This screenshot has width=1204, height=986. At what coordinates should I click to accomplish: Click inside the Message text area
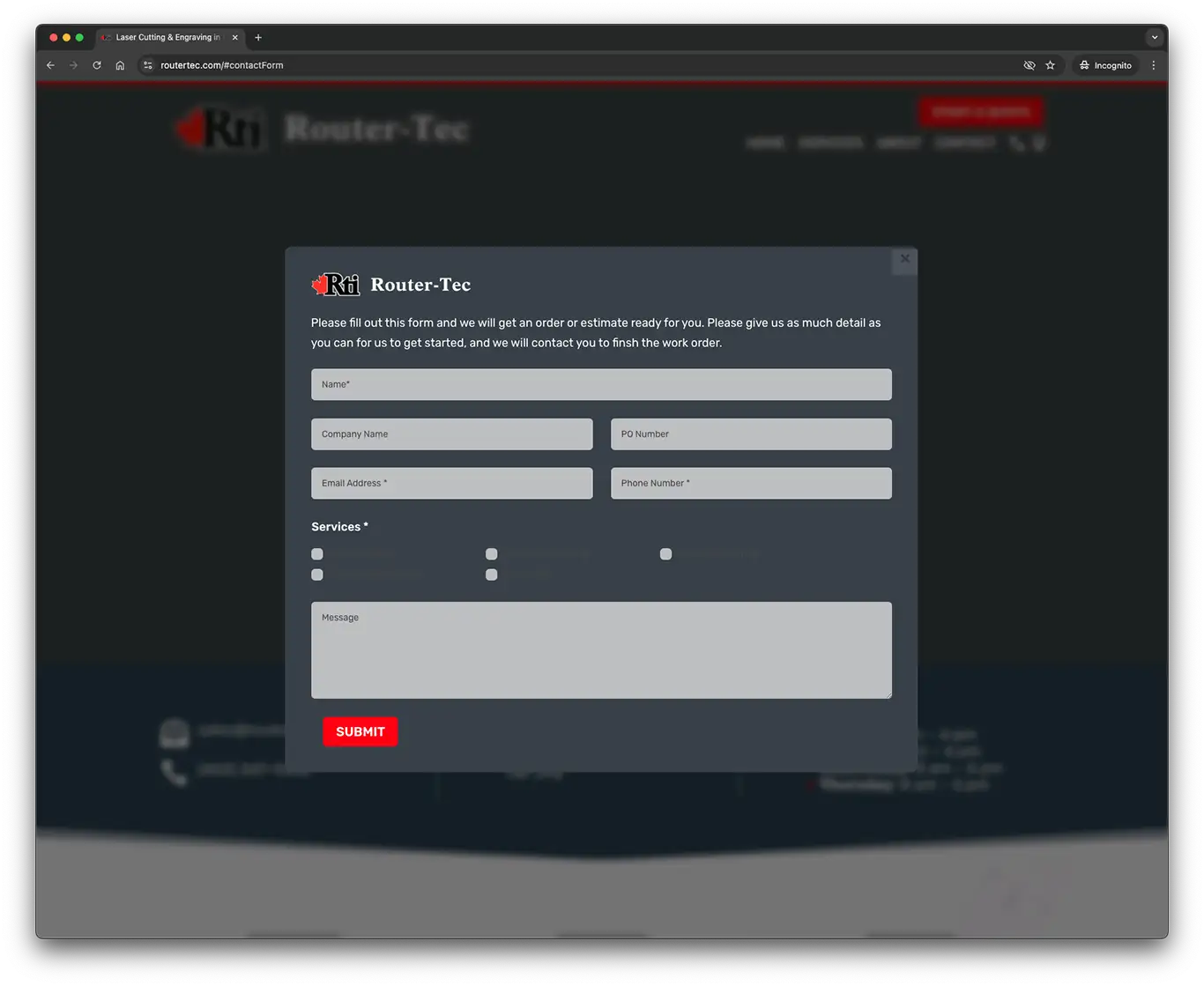point(601,650)
